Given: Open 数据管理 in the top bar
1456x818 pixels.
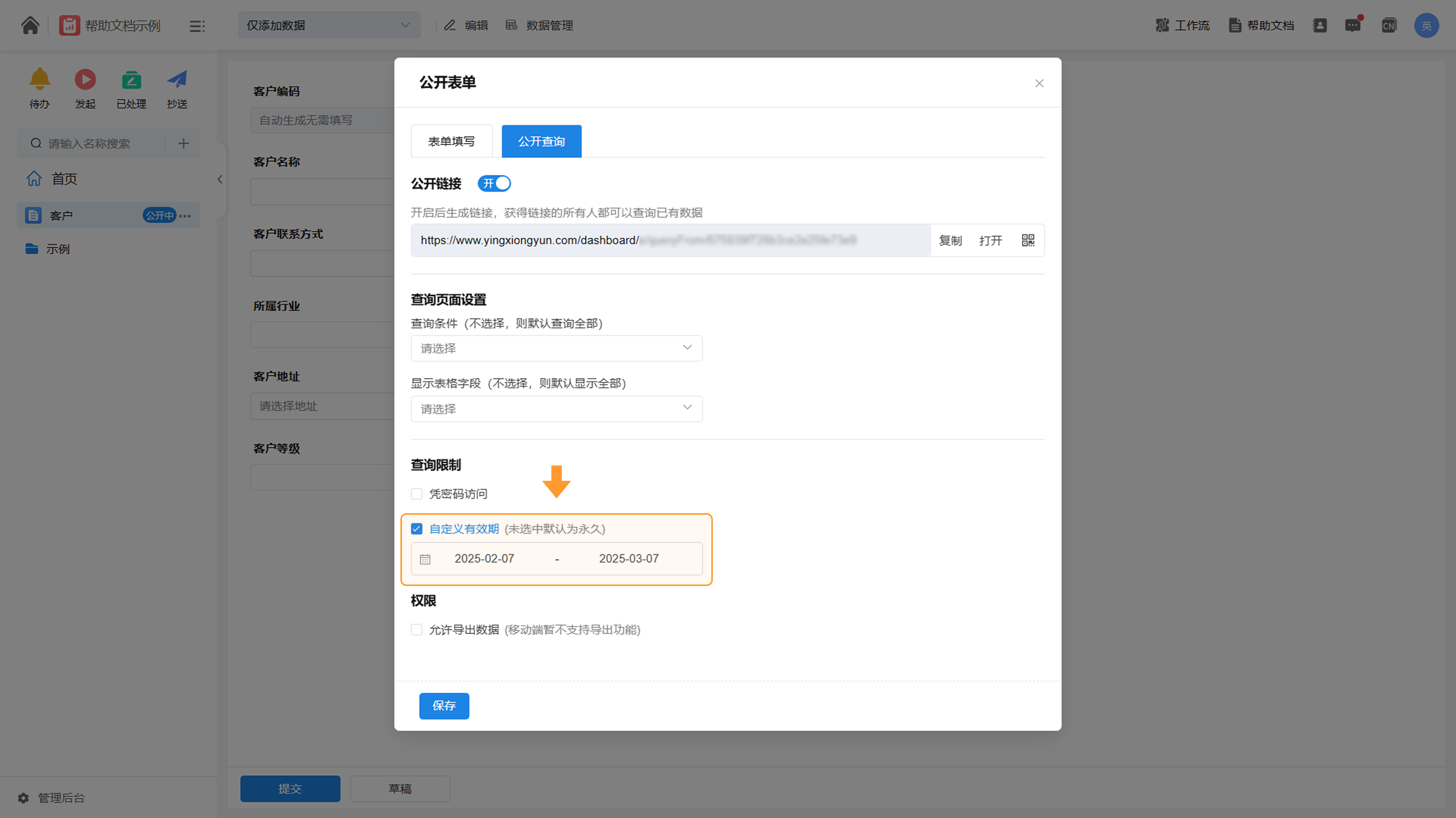Looking at the screenshot, I should pyautogui.click(x=539, y=25).
